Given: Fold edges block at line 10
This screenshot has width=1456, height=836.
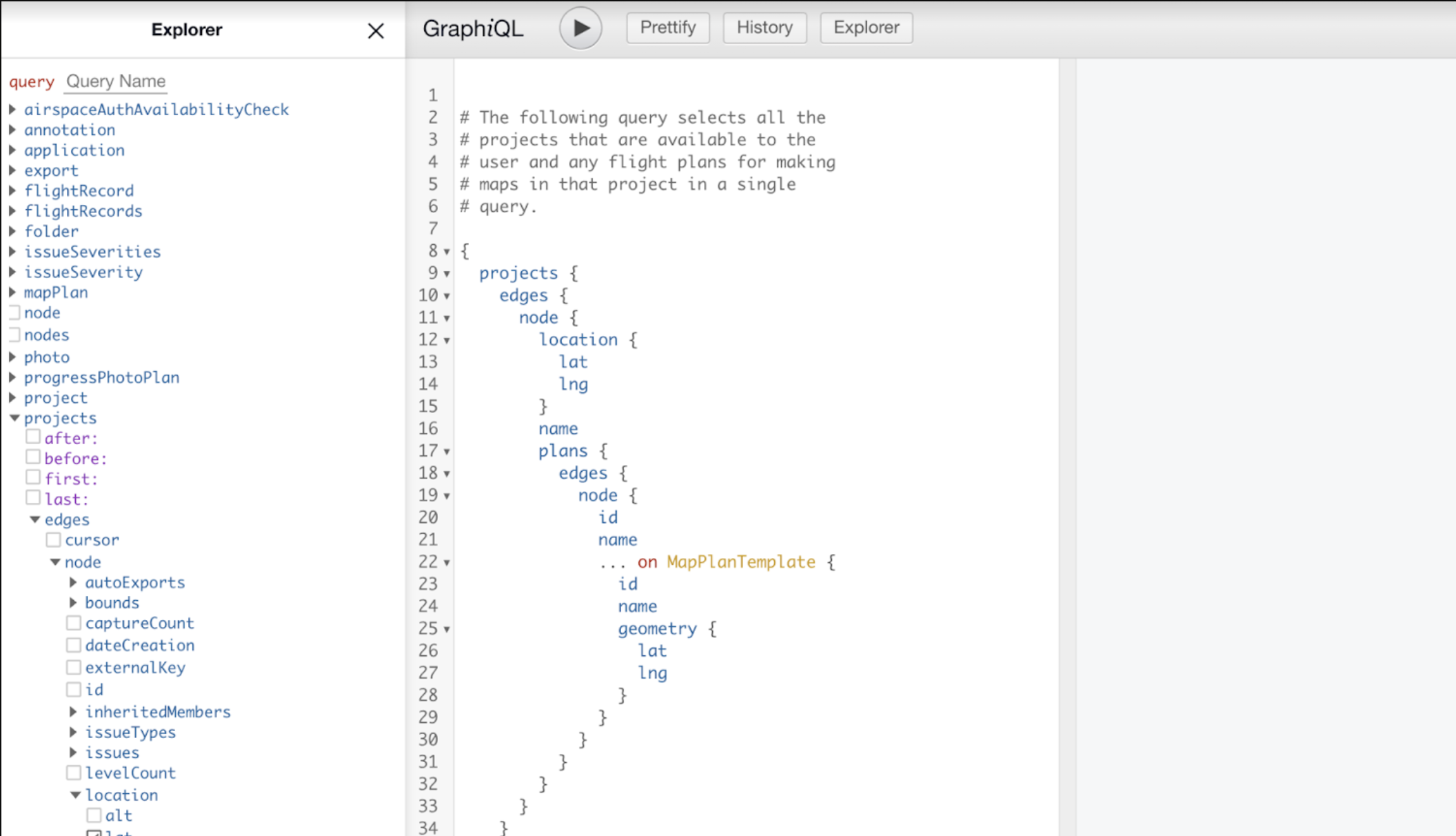Looking at the screenshot, I should [447, 296].
